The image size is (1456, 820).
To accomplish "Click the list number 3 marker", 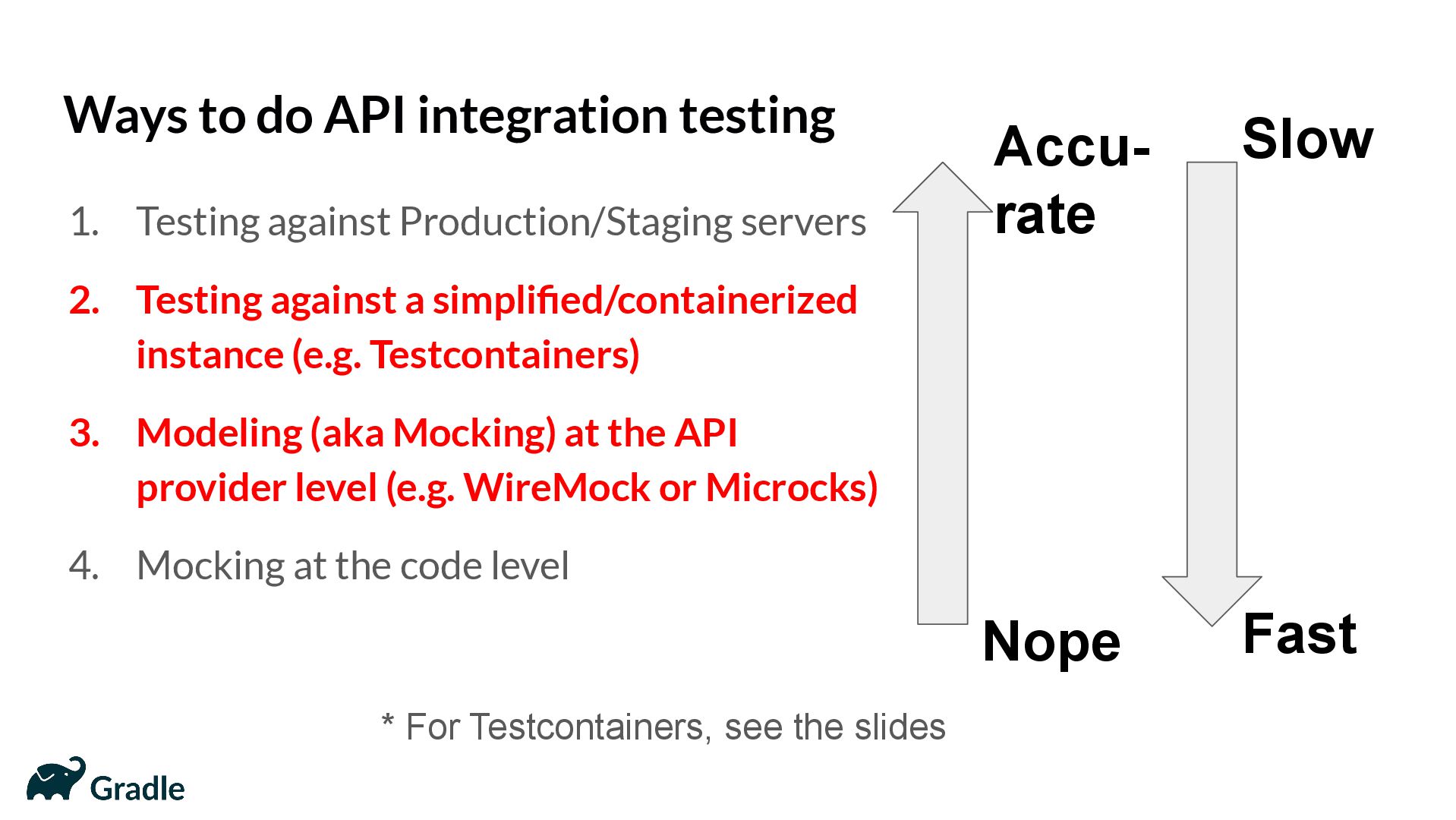I will pyautogui.click(x=84, y=434).
